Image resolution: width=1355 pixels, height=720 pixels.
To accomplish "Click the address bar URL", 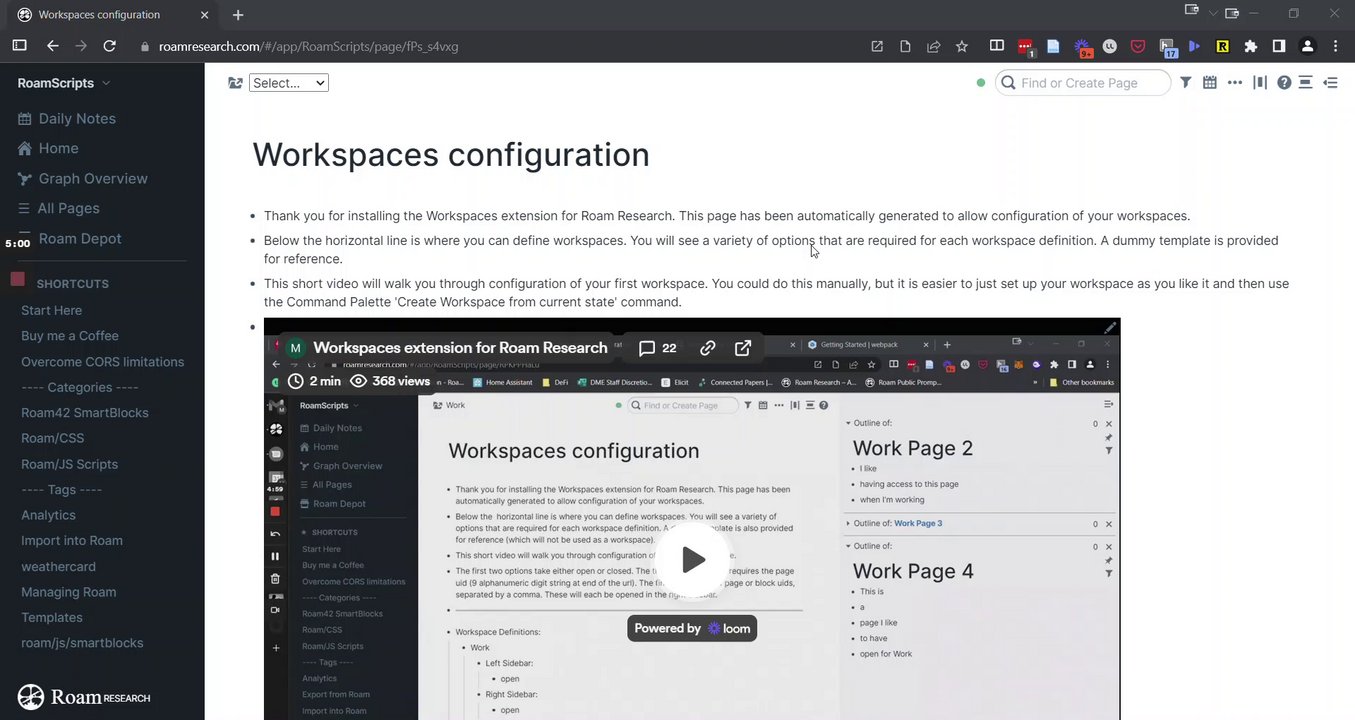I will pos(308,46).
